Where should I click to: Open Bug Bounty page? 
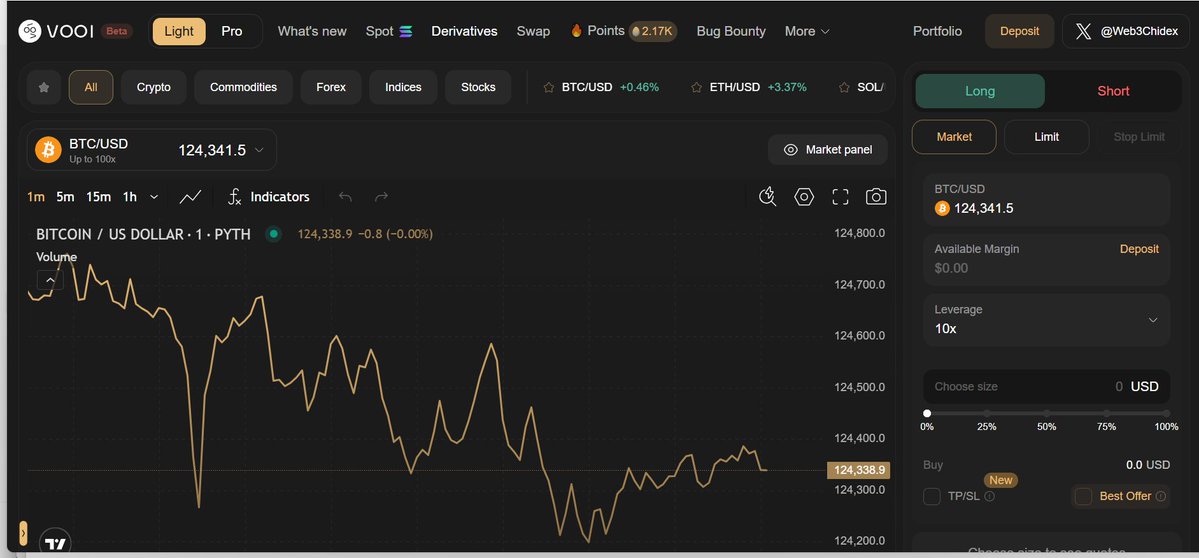pyautogui.click(x=731, y=31)
